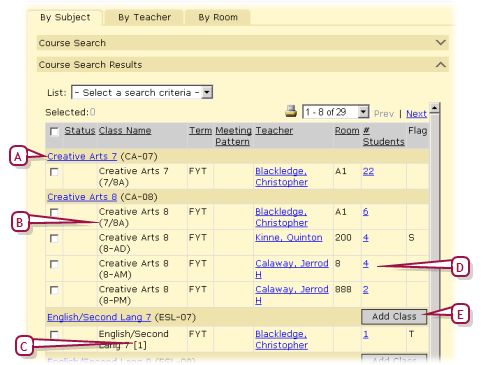Click the disabled Prev page link

(384, 114)
